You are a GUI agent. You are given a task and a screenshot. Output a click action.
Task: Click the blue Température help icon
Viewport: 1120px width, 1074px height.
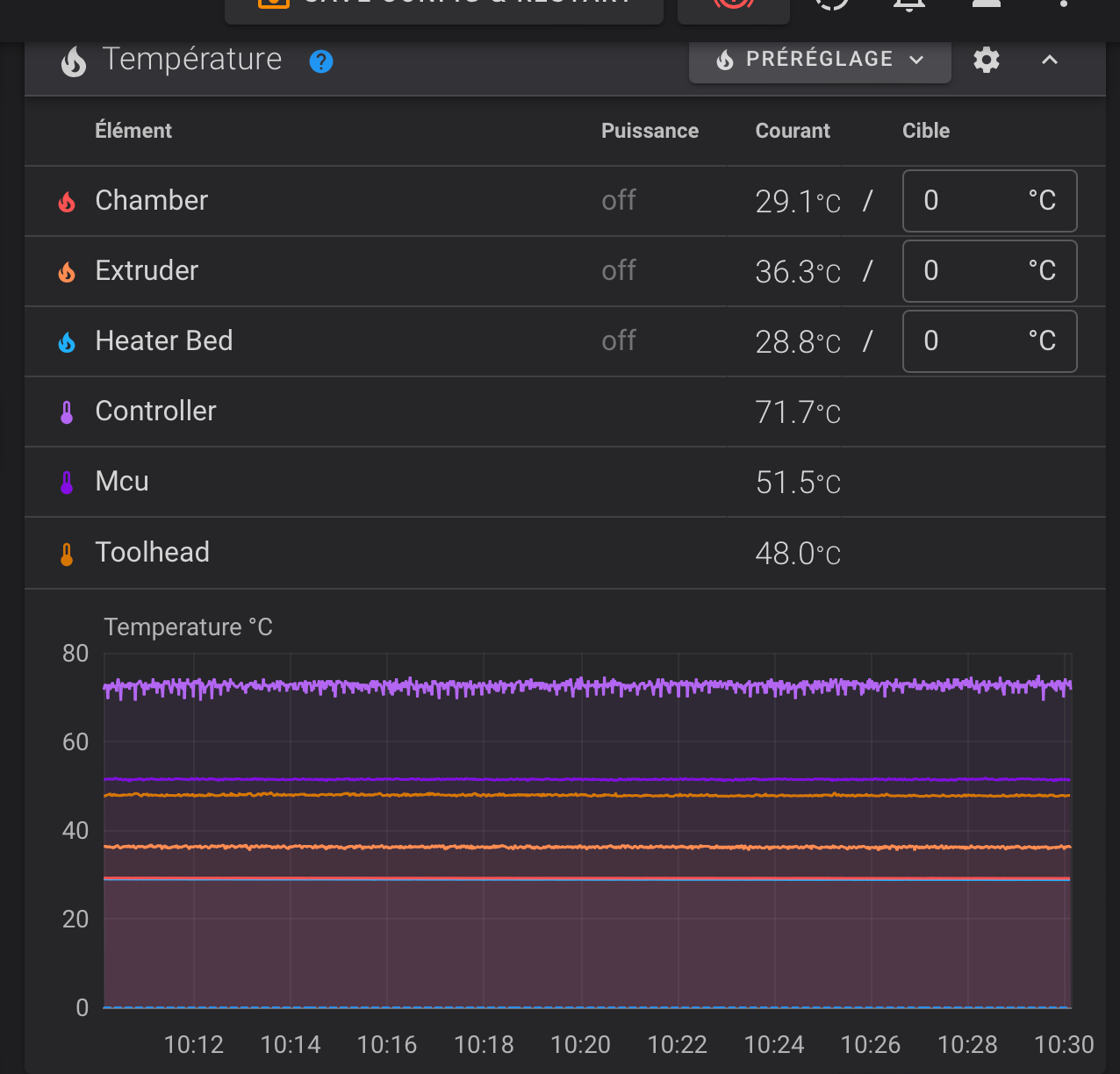click(x=321, y=61)
